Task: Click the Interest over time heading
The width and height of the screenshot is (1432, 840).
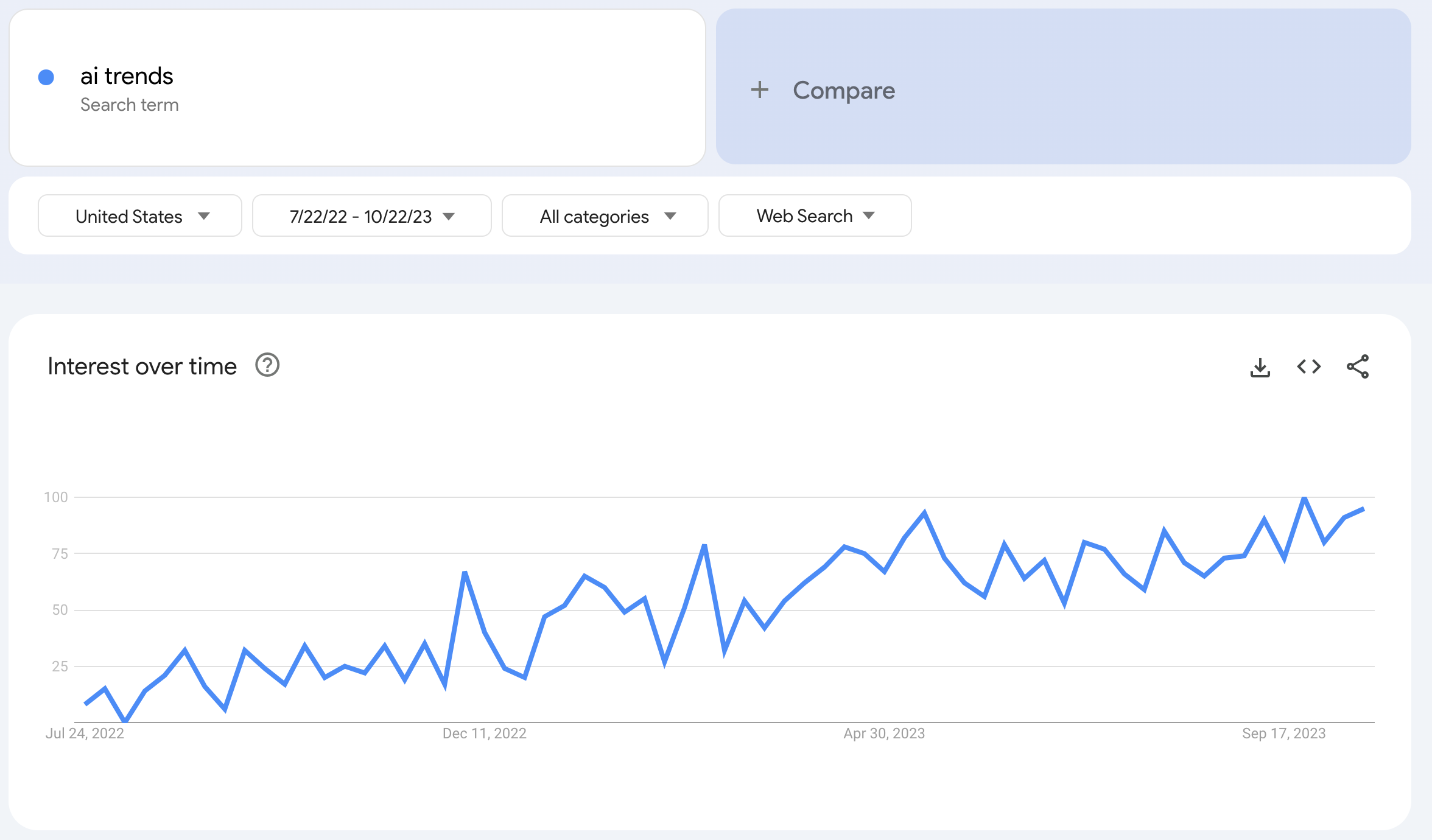Action: pos(142,366)
